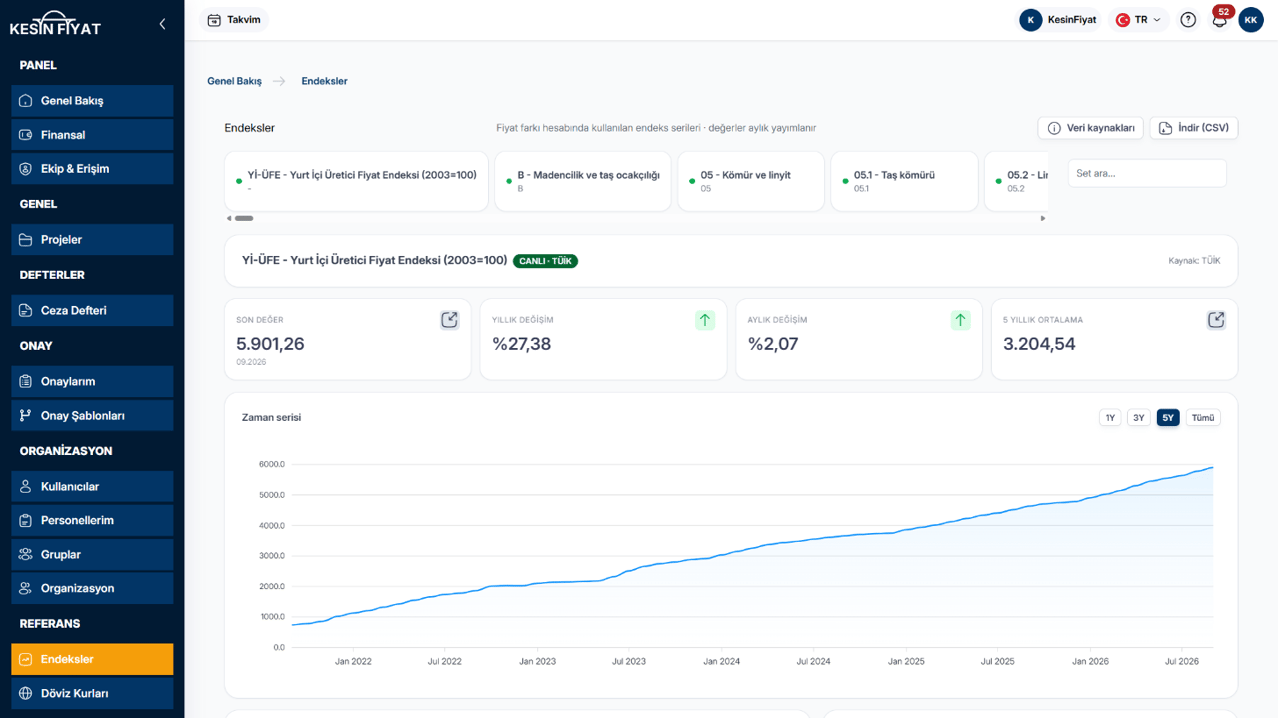The height and width of the screenshot is (718, 1278).
Task: Click the KESİN FİYAT logo
Action: [55, 24]
